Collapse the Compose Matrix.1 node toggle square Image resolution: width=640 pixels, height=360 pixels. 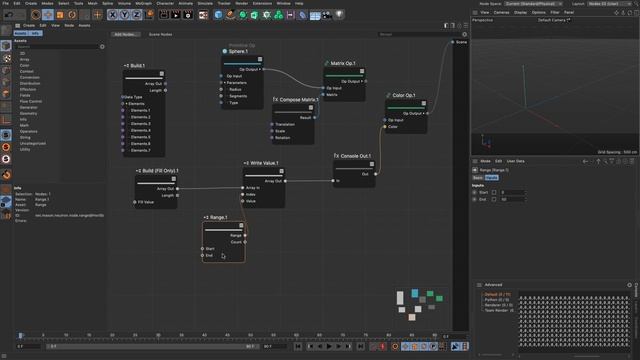(311, 108)
